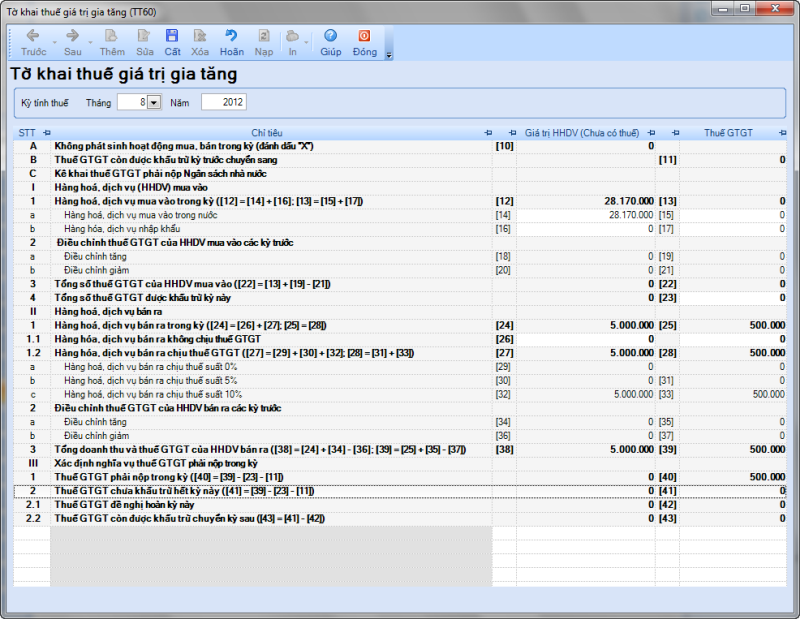800x619 pixels.
Task: Click the Năm year input field
Action: (x=222, y=102)
